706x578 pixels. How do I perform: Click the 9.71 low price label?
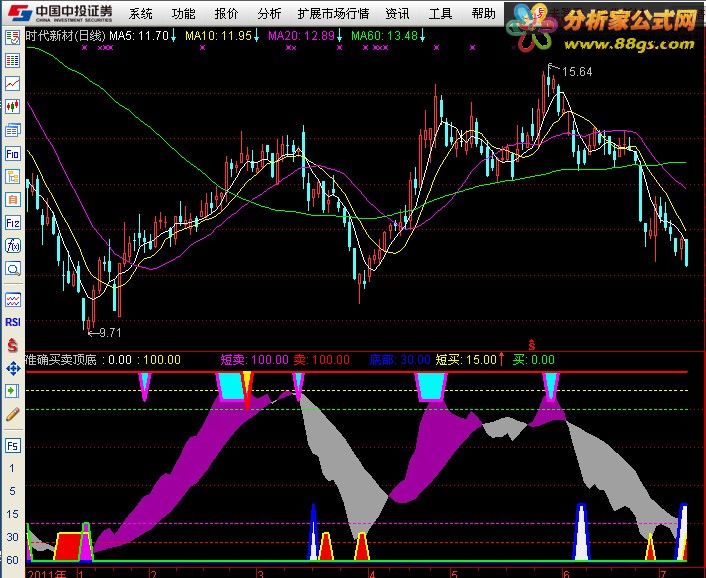click(110, 333)
